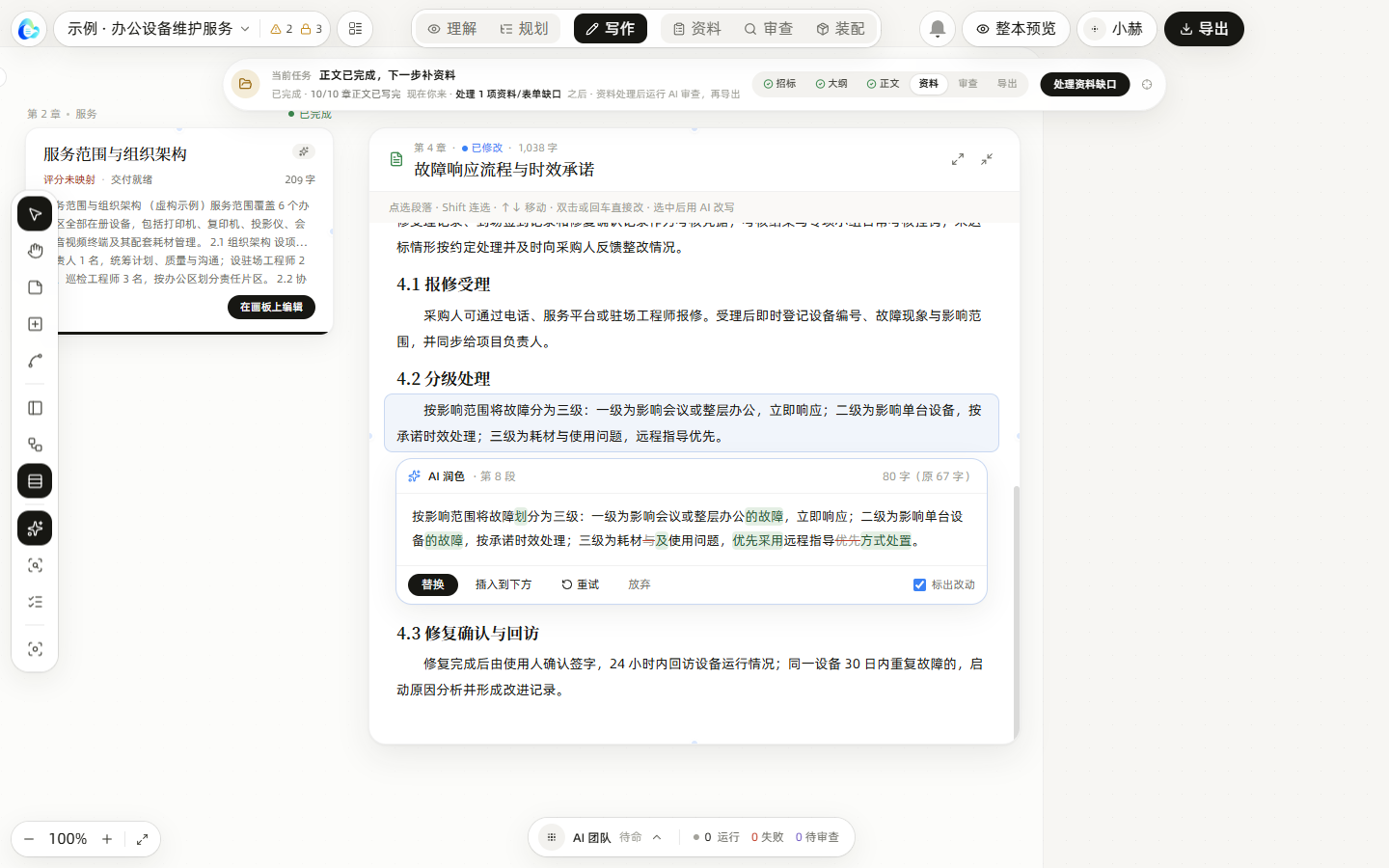The image size is (1389, 868).
Task: Click 插入到下方 button
Action: [x=504, y=584]
